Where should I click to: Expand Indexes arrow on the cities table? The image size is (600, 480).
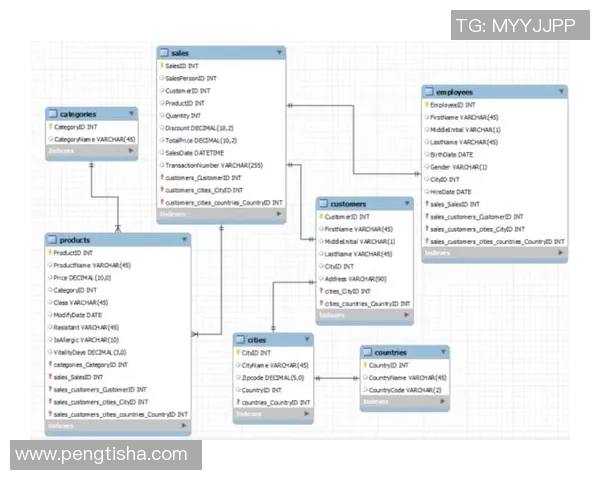[x=307, y=415]
